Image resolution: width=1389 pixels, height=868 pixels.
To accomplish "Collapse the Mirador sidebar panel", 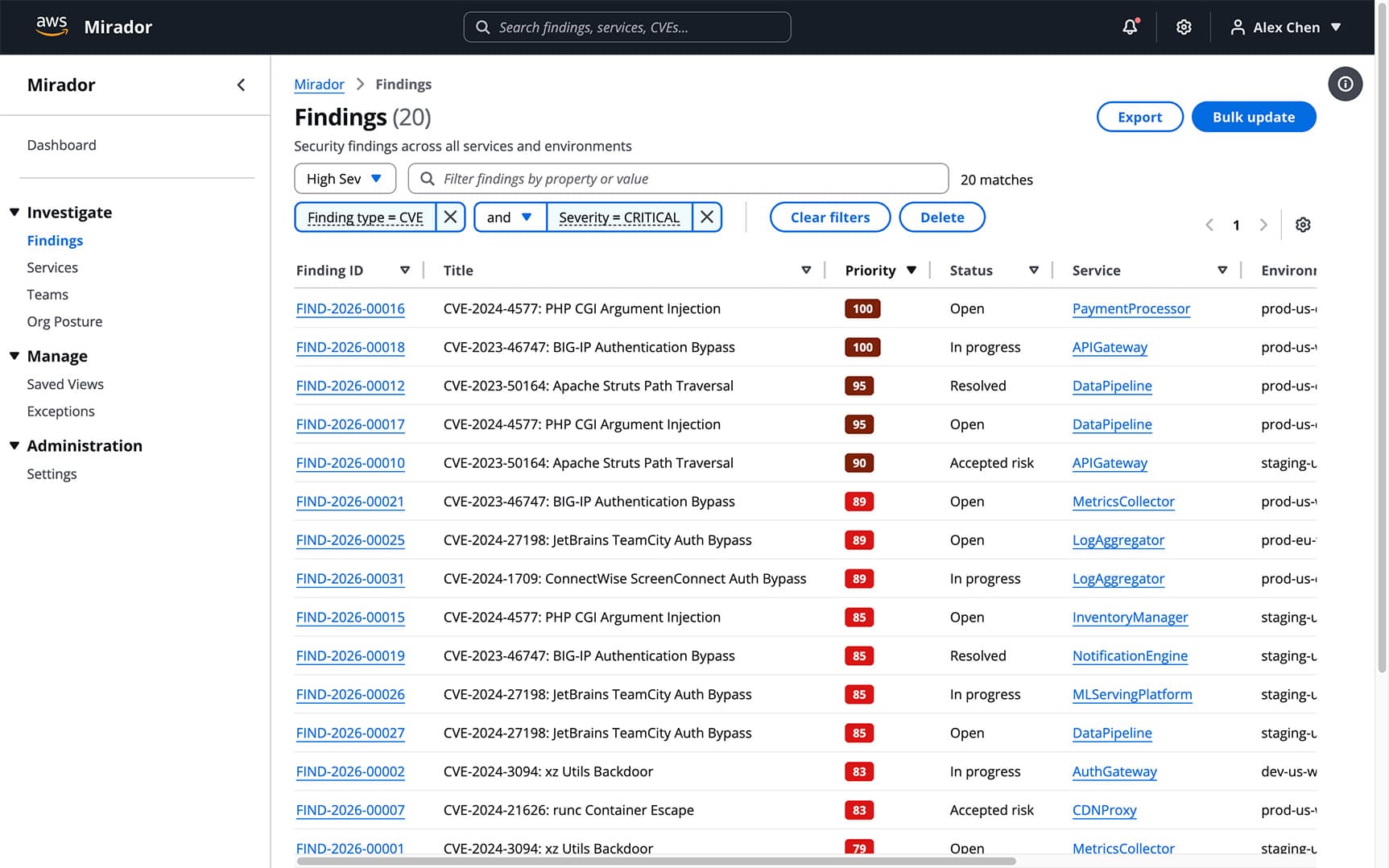I will [x=241, y=85].
